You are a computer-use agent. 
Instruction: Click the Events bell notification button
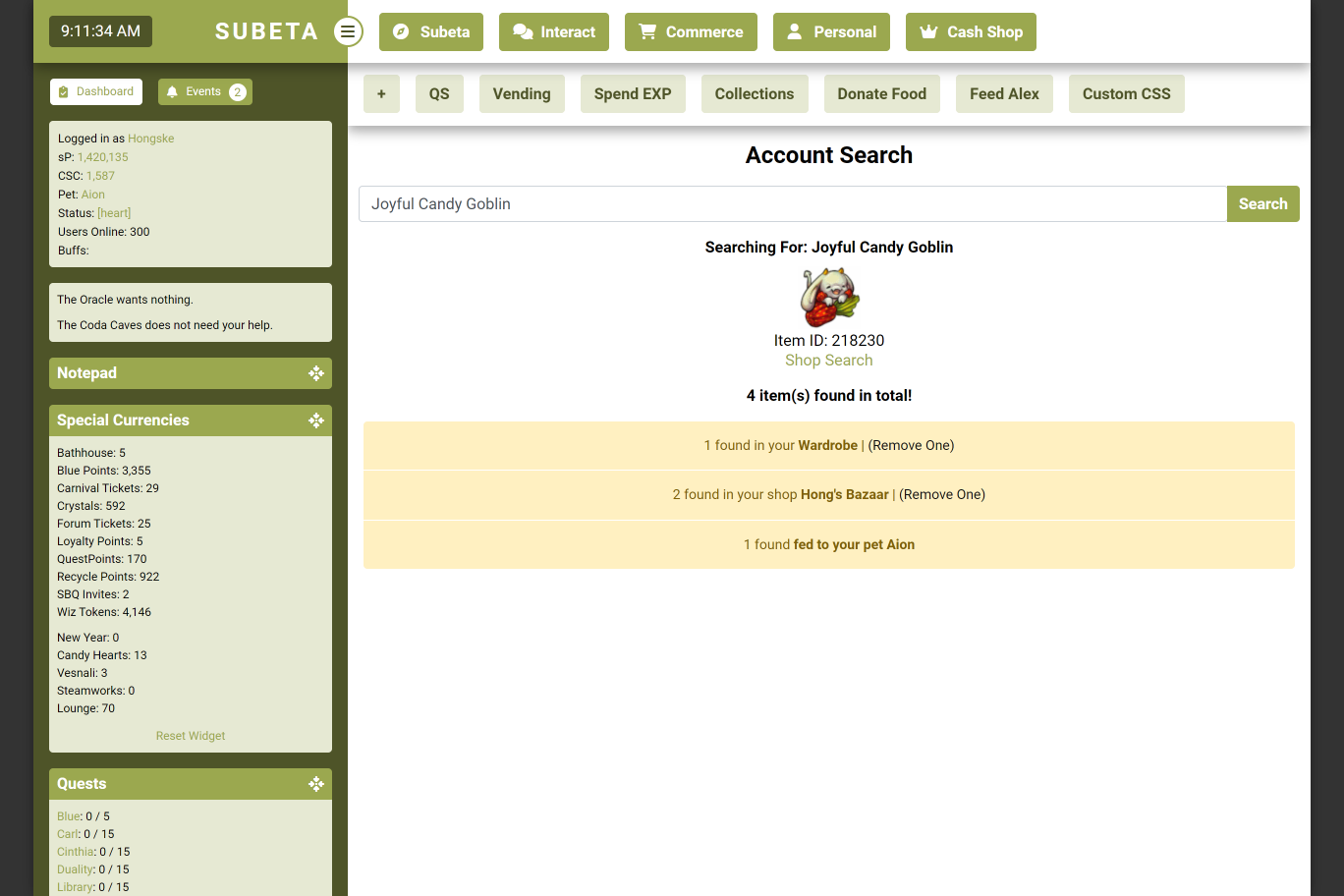coord(205,91)
